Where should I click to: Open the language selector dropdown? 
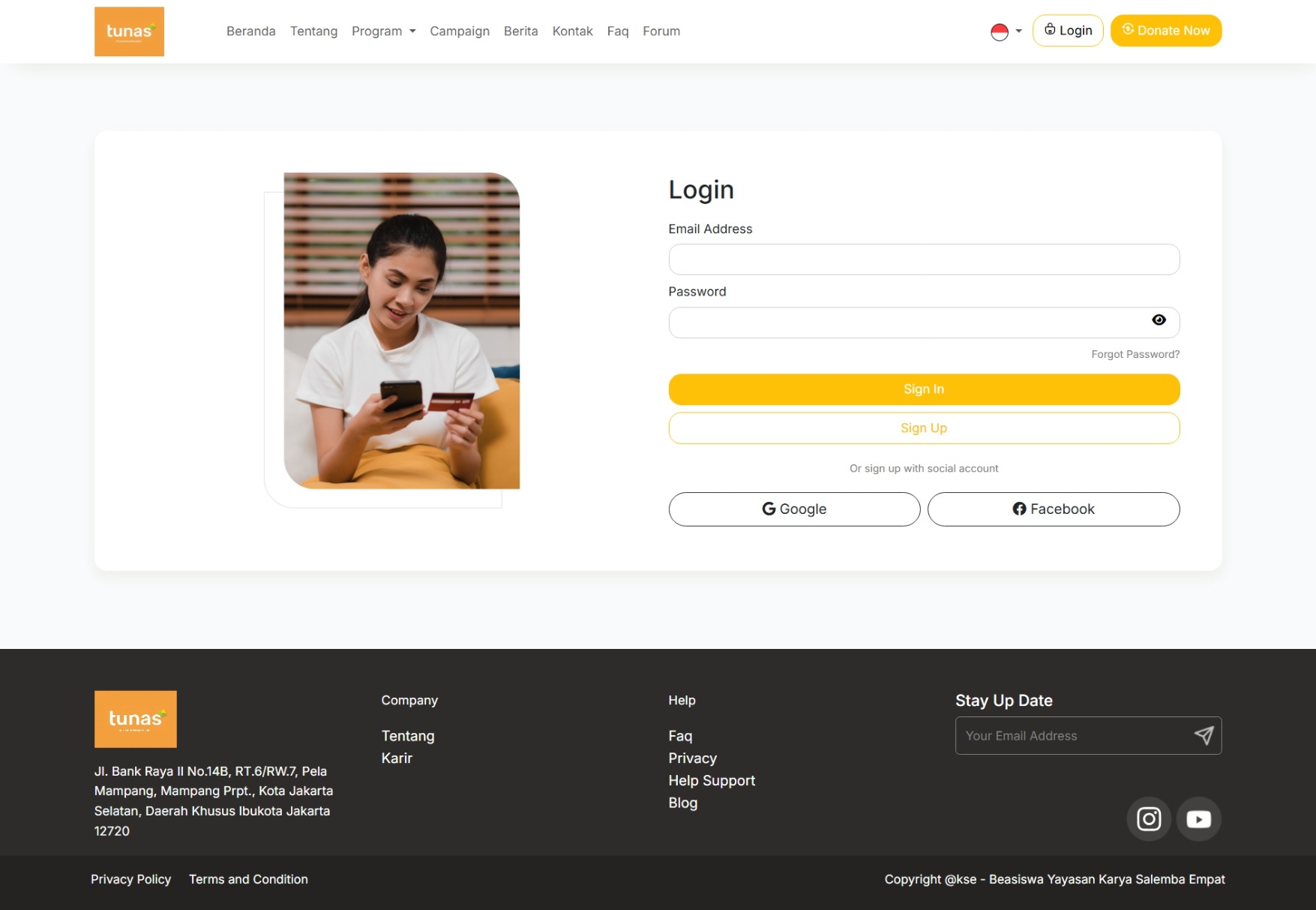(x=1018, y=31)
